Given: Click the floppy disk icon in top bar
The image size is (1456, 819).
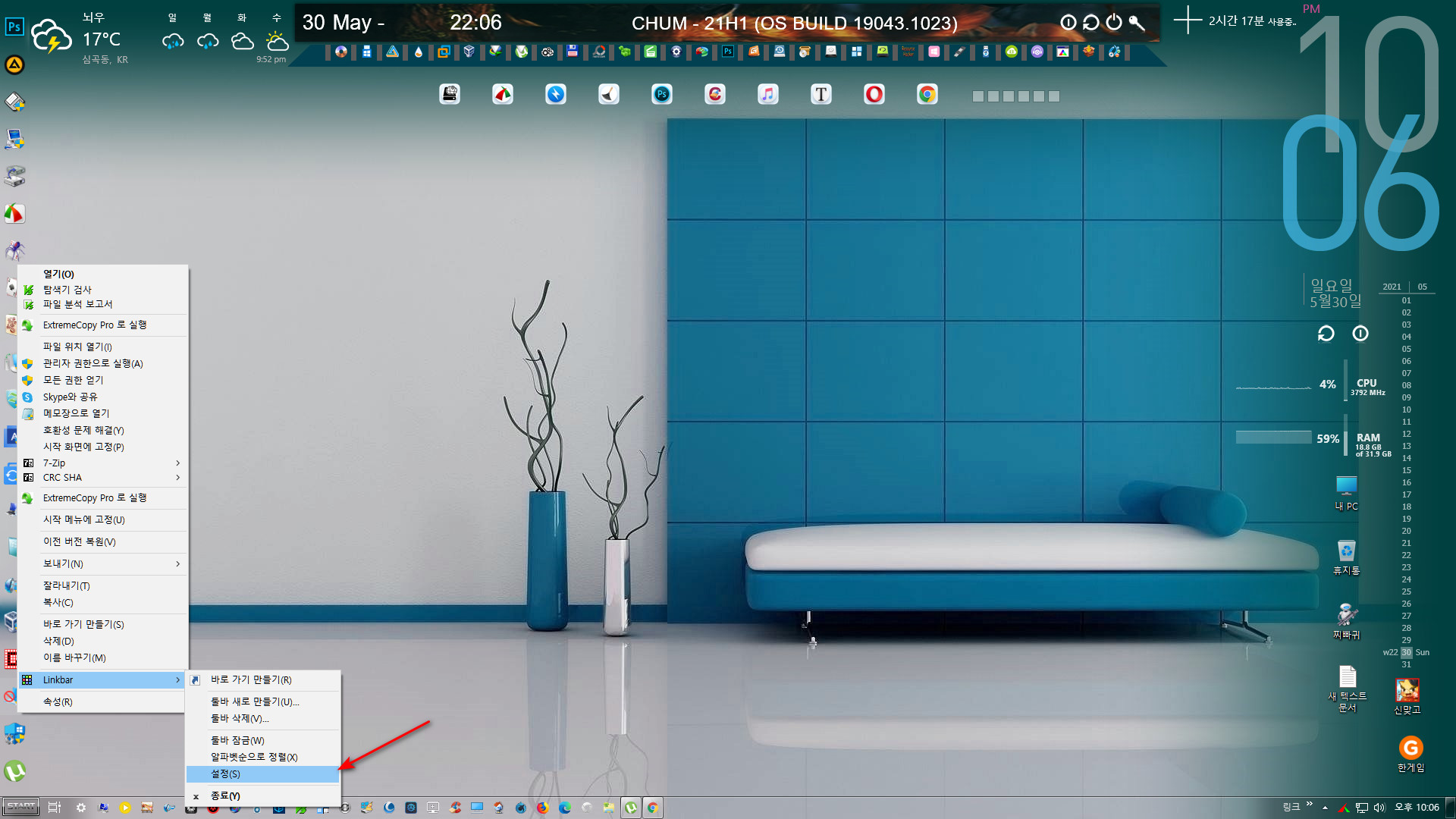Looking at the screenshot, I should click(x=573, y=52).
